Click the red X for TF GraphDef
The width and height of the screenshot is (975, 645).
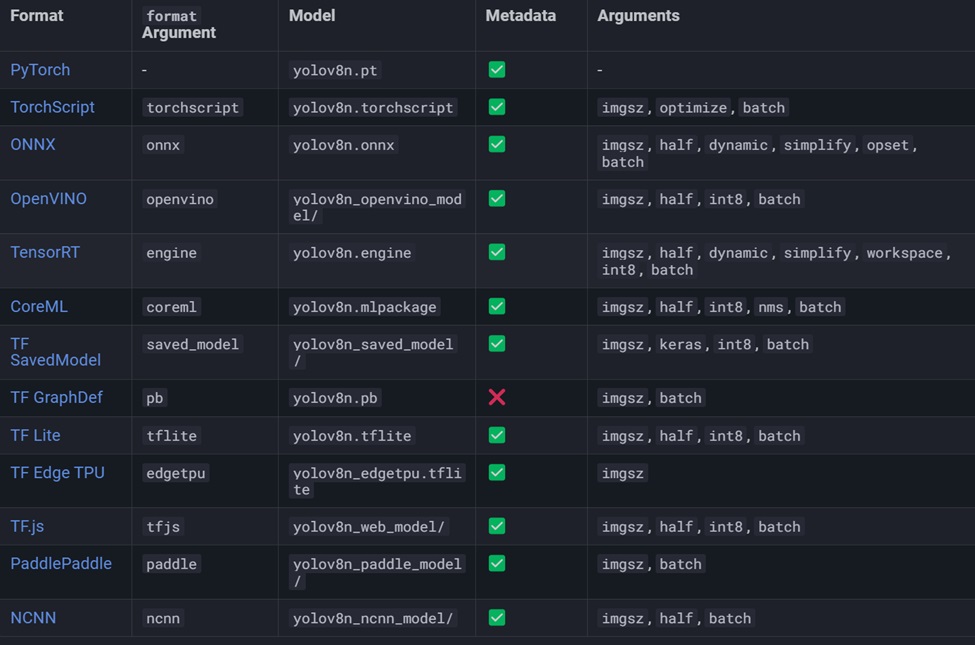click(497, 397)
